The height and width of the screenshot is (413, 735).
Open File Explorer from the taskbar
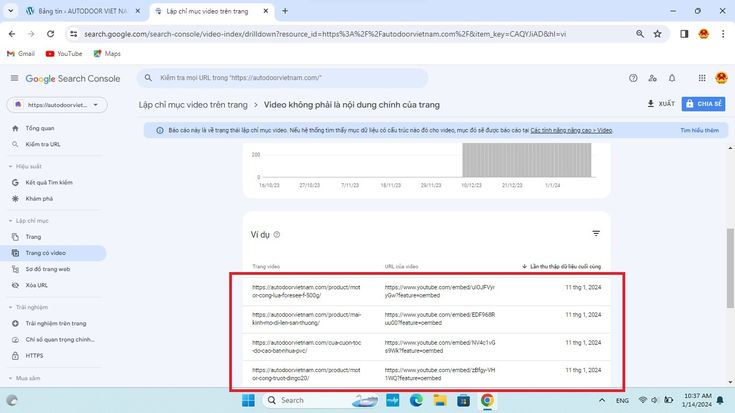click(439, 400)
